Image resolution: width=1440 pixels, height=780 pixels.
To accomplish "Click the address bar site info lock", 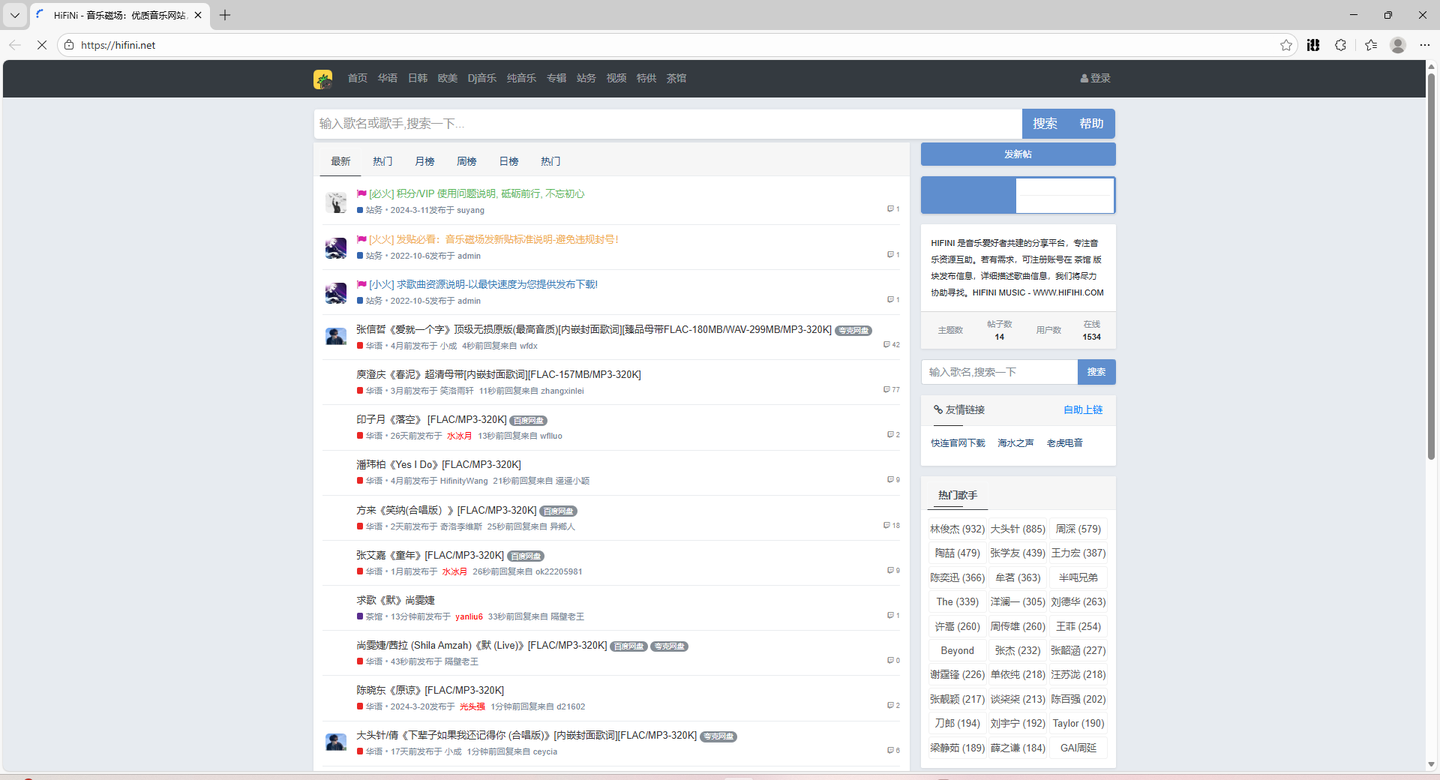I will coord(69,45).
